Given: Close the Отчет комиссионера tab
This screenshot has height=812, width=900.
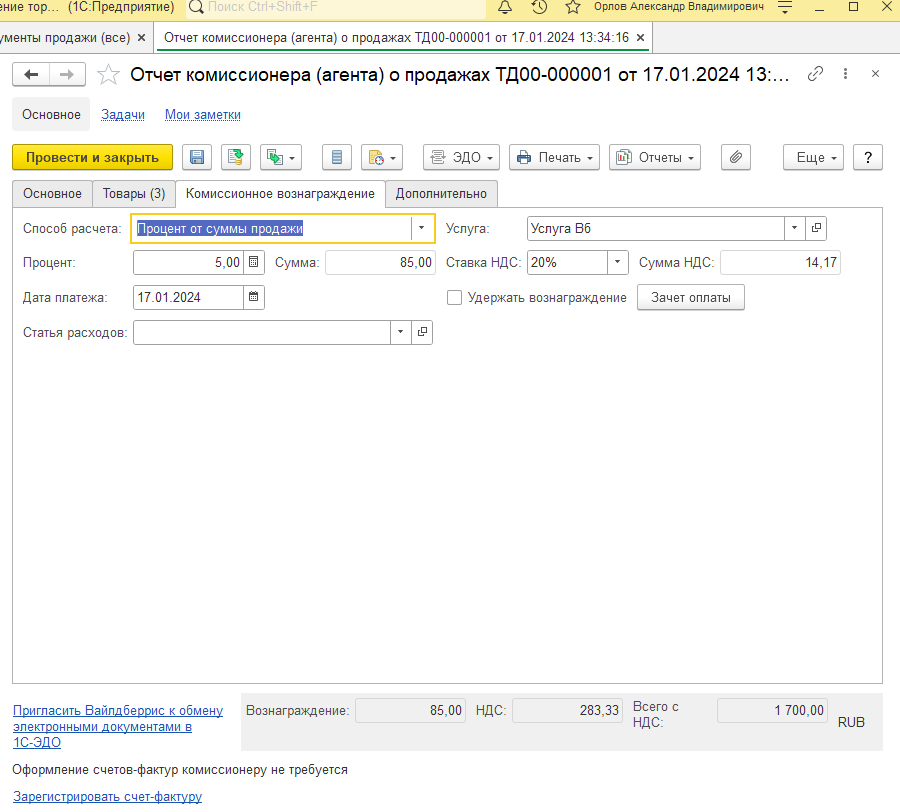Looking at the screenshot, I should click(x=641, y=38).
